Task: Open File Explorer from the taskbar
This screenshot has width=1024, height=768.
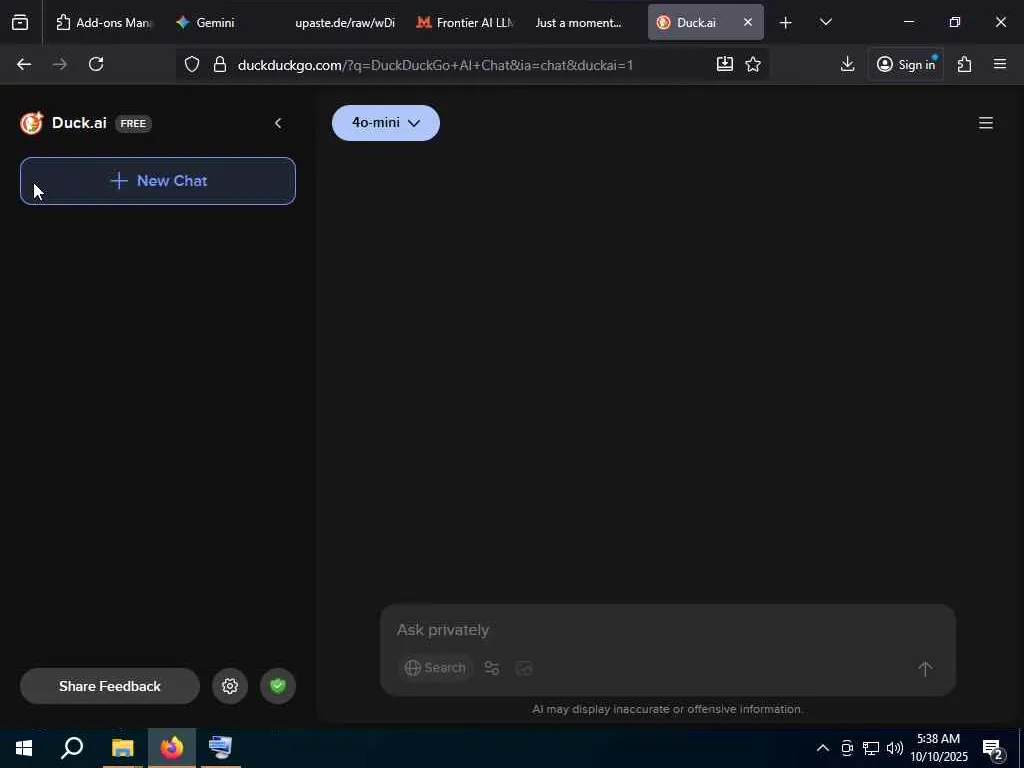Action: [122, 748]
